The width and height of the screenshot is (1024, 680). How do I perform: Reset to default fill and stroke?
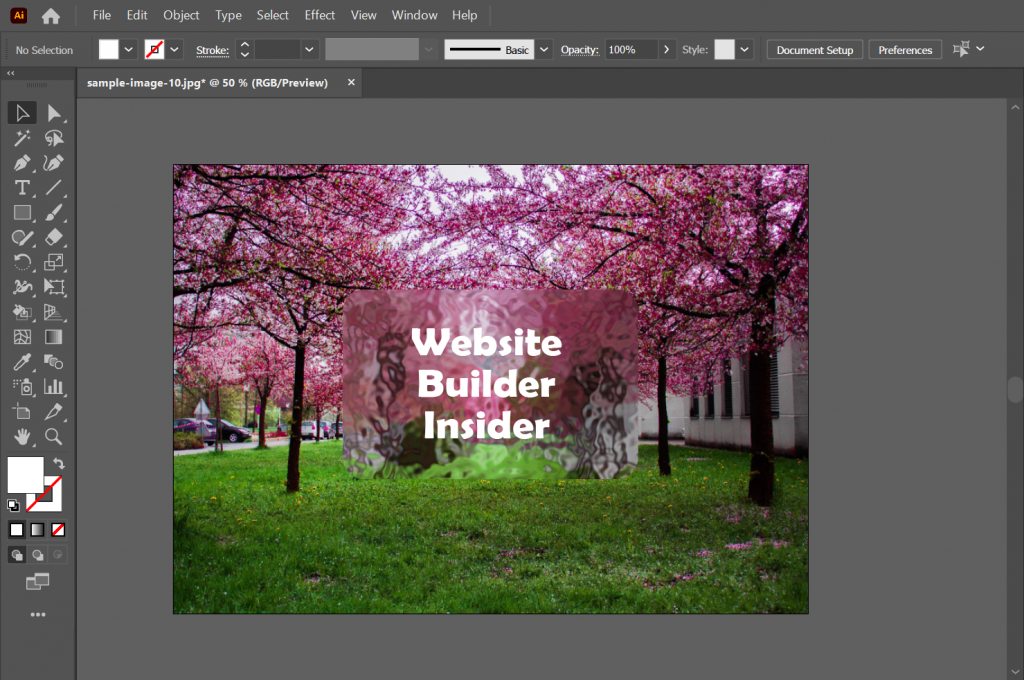coord(13,505)
